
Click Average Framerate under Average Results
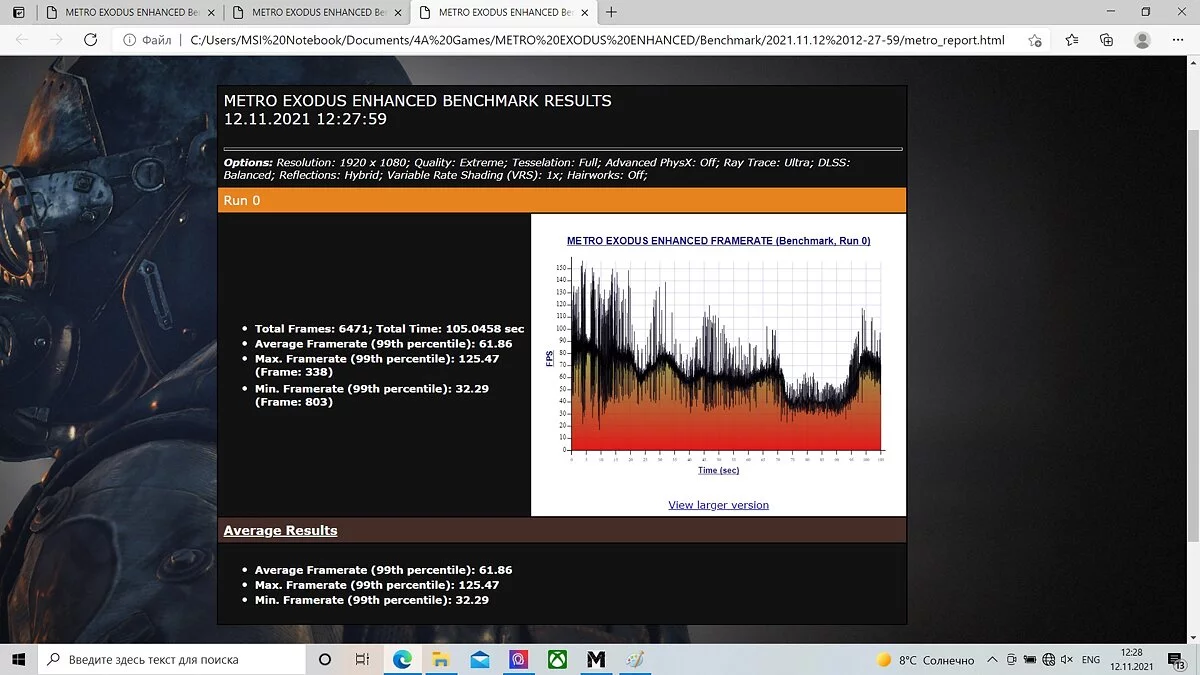(x=383, y=570)
